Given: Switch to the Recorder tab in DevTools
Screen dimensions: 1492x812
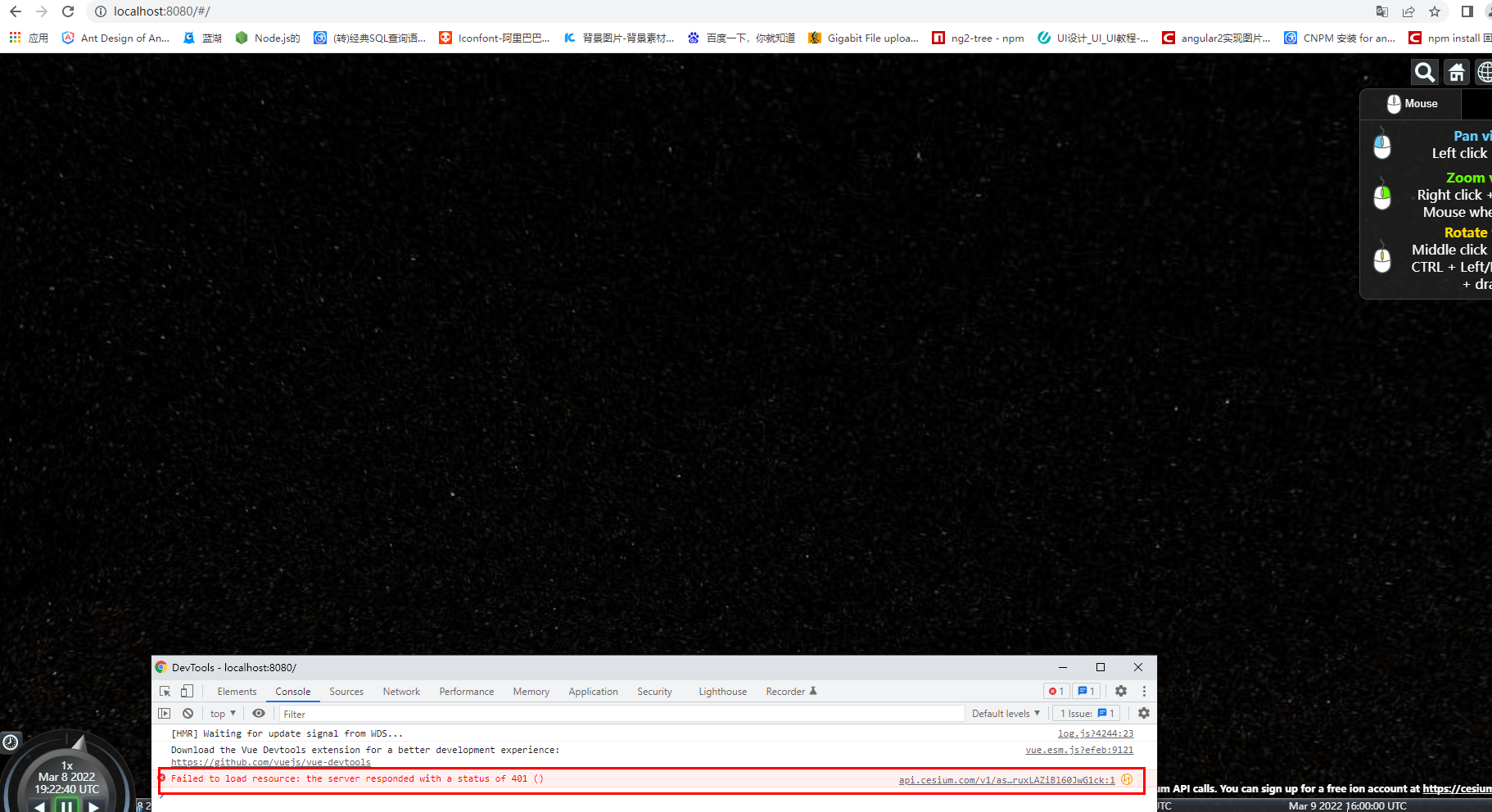Looking at the screenshot, I should pyautogui.click(x=791, y=692).
